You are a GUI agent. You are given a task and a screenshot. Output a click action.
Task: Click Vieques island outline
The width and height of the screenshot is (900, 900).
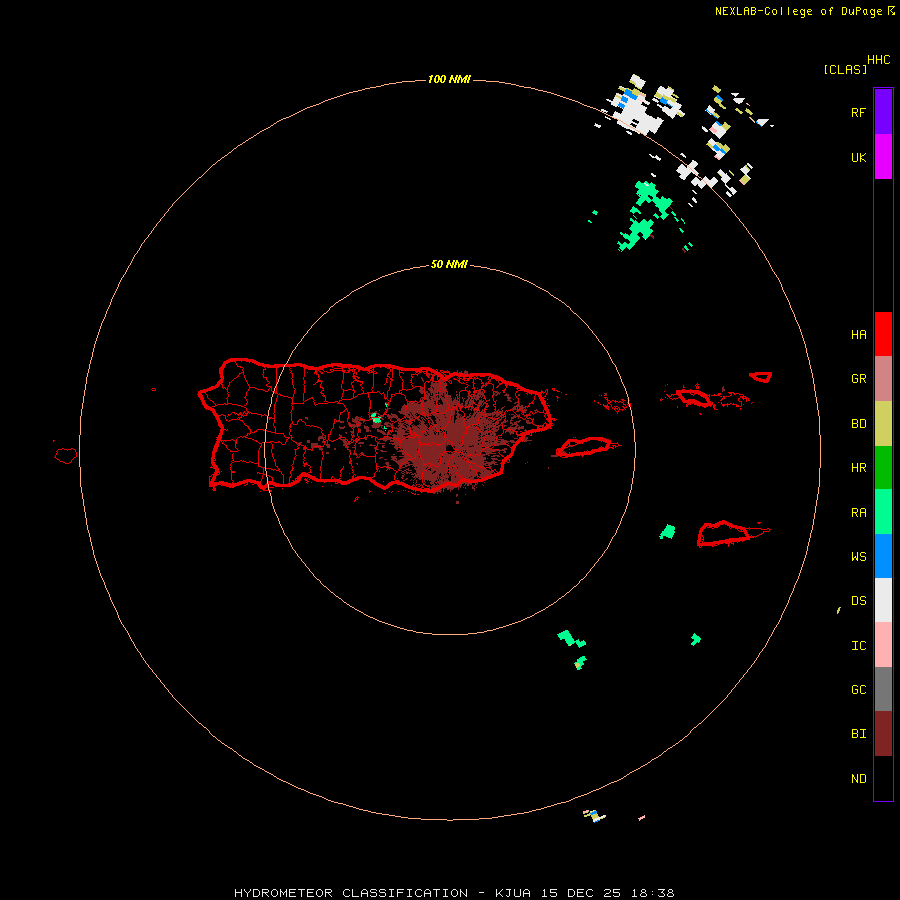point(584,447)
